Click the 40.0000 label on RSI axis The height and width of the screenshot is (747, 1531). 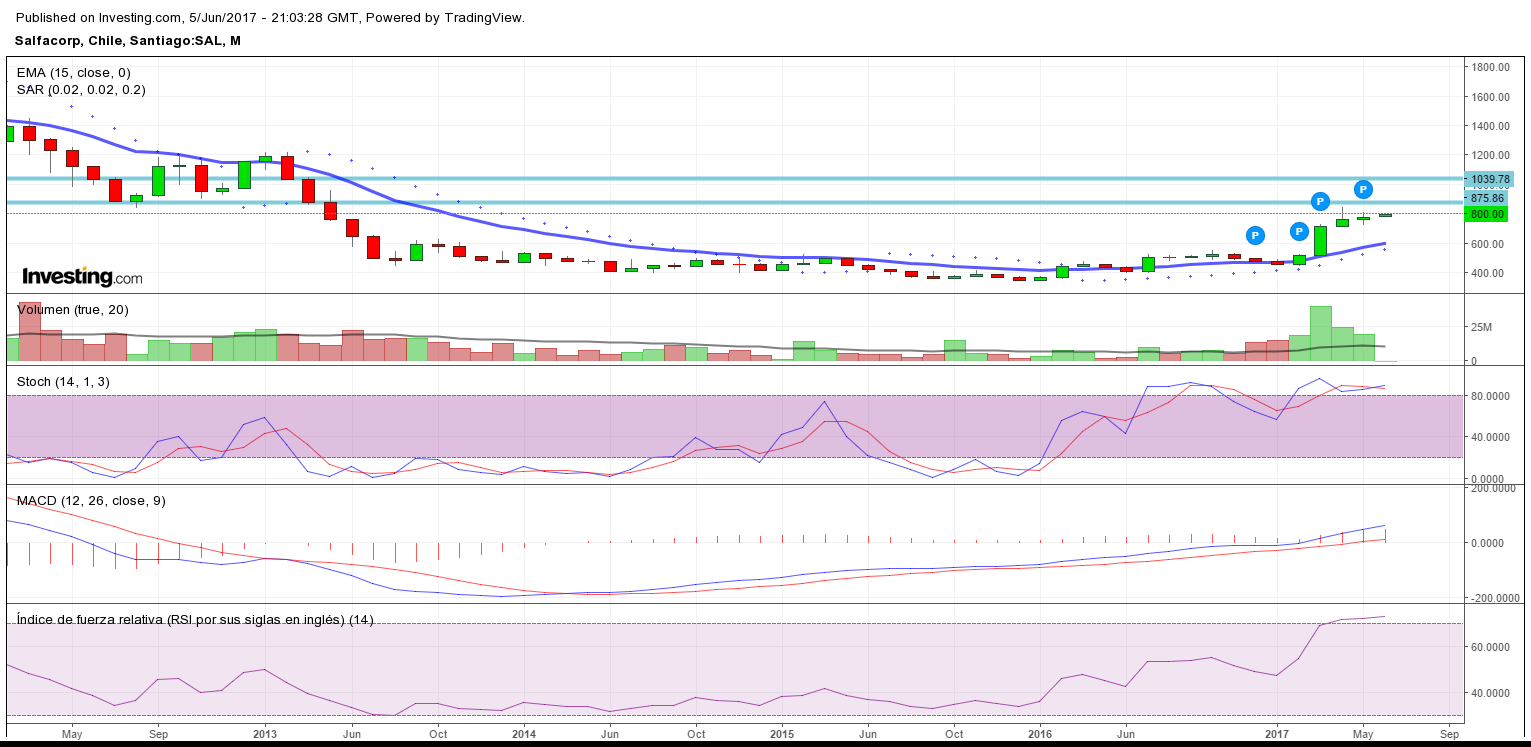[x=1490, y=692]
